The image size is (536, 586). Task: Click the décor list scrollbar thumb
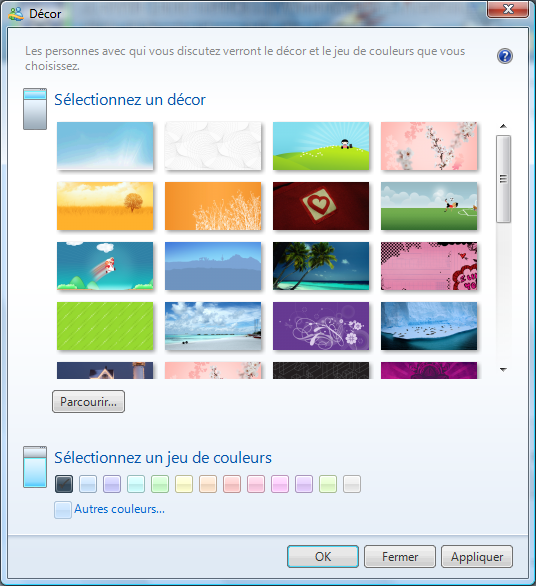(x=503, y=179)
